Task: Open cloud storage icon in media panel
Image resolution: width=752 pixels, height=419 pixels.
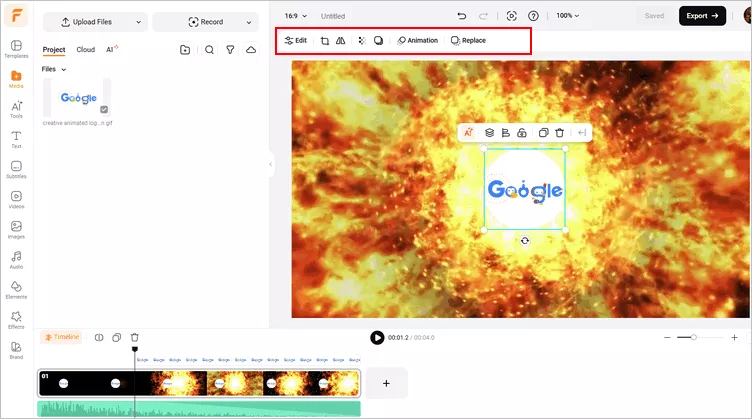Action: pos(251,49)
